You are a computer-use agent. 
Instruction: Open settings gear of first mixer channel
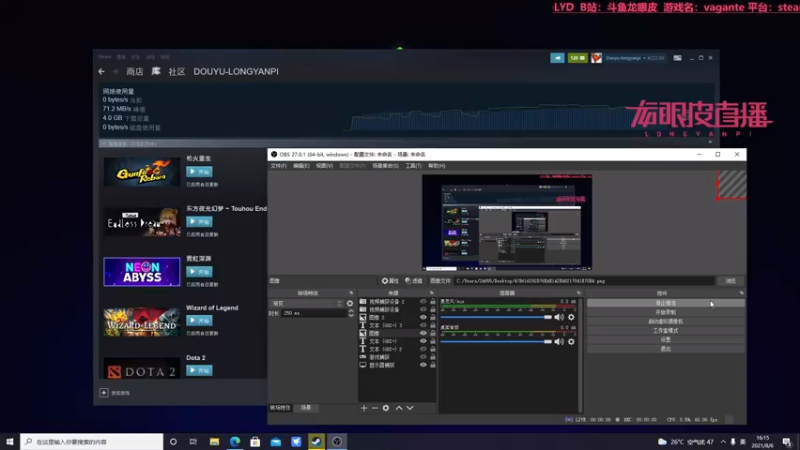571,317
